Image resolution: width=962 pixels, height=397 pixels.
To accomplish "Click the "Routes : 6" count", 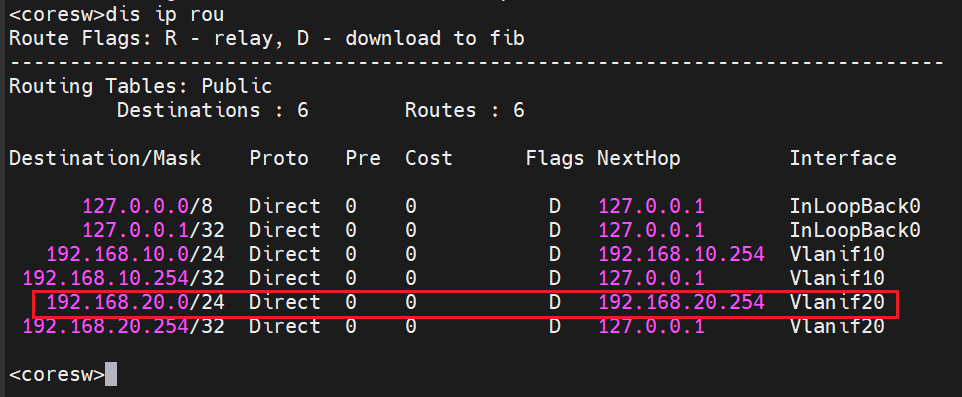I will coord(464,110).
